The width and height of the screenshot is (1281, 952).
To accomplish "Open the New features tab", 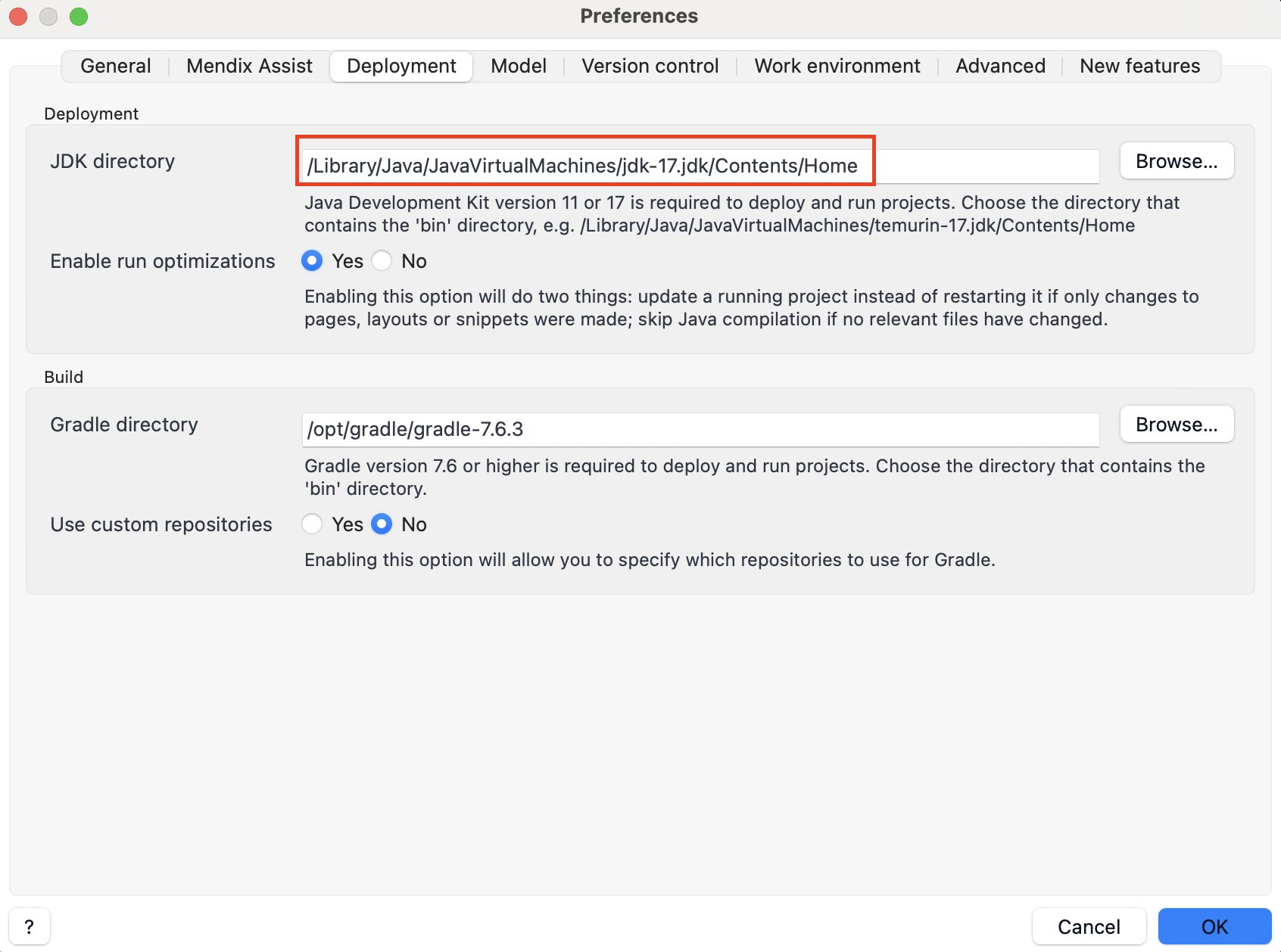I will pos(1139,66).
